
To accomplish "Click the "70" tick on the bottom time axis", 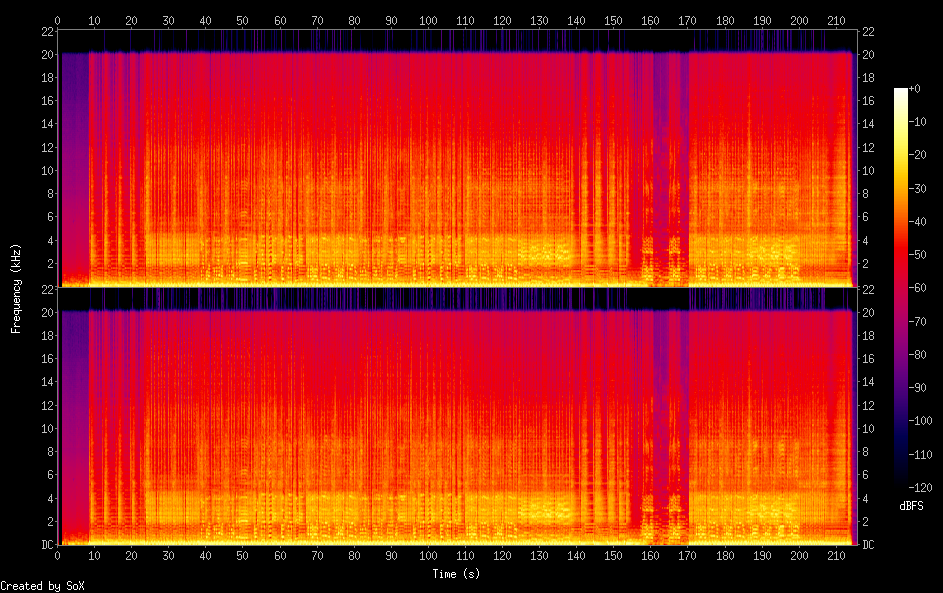I will tap(317, 556).
